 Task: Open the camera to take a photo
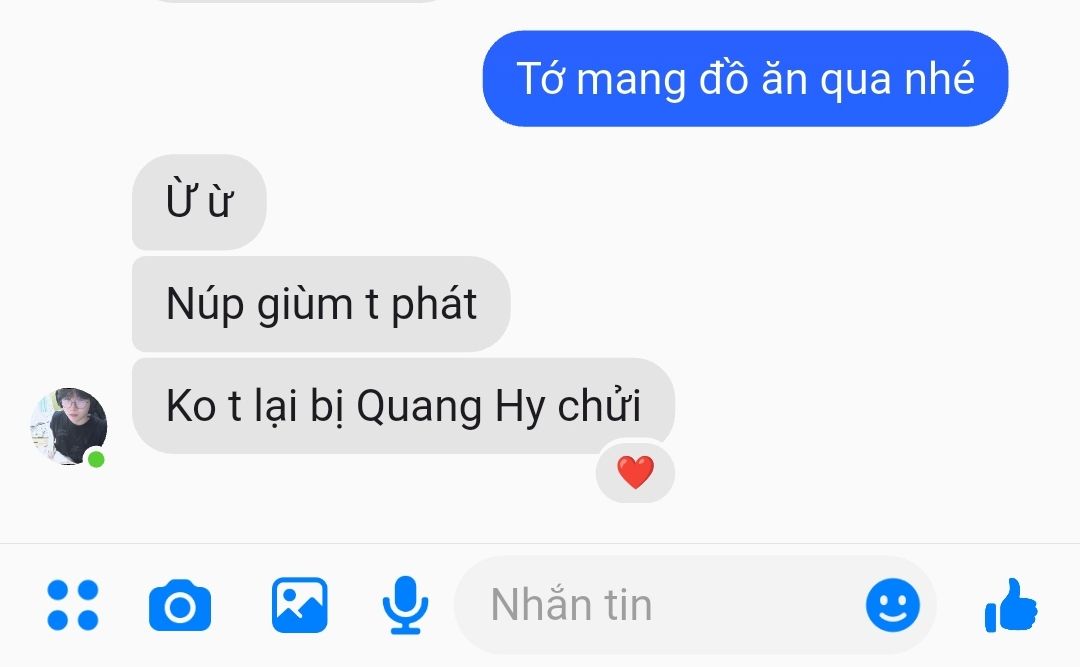pos(180,605)
